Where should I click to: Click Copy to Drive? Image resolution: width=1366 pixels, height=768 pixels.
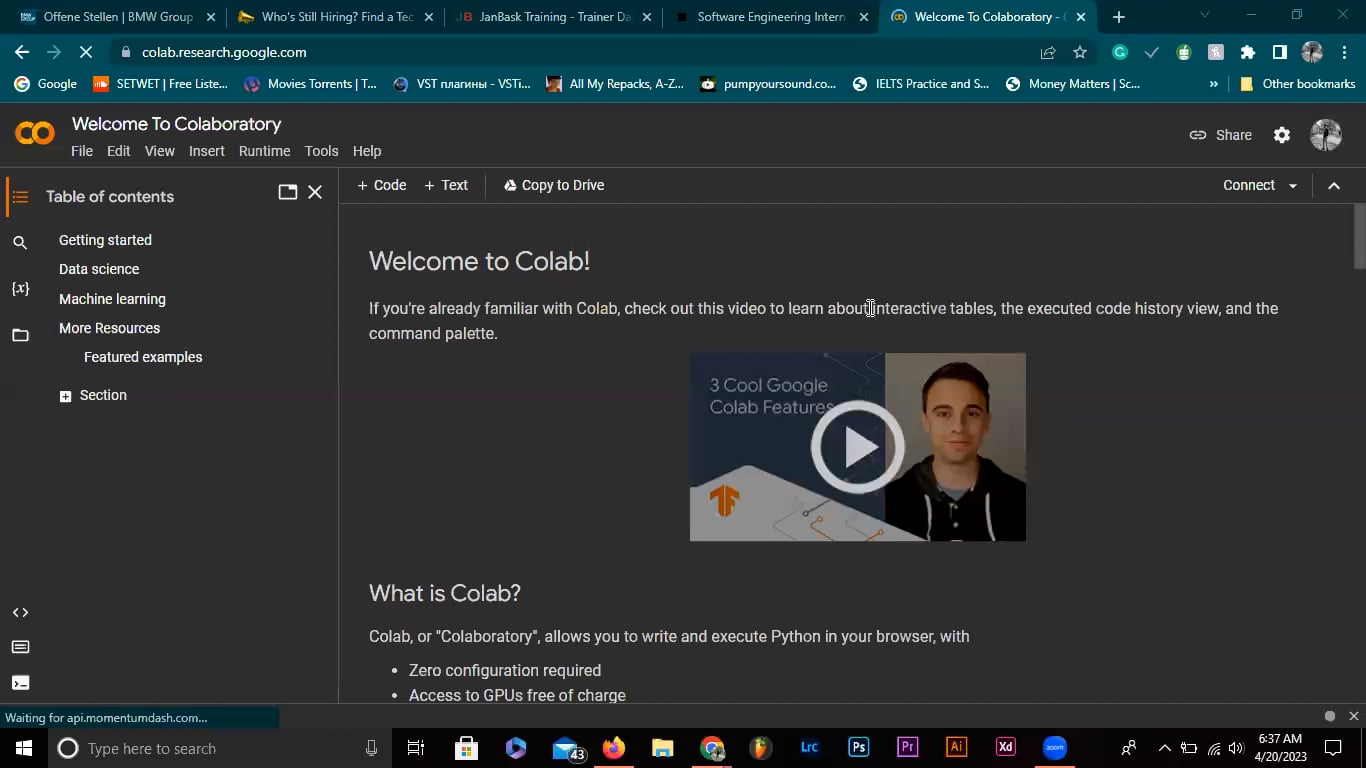(x=554, y=185)
